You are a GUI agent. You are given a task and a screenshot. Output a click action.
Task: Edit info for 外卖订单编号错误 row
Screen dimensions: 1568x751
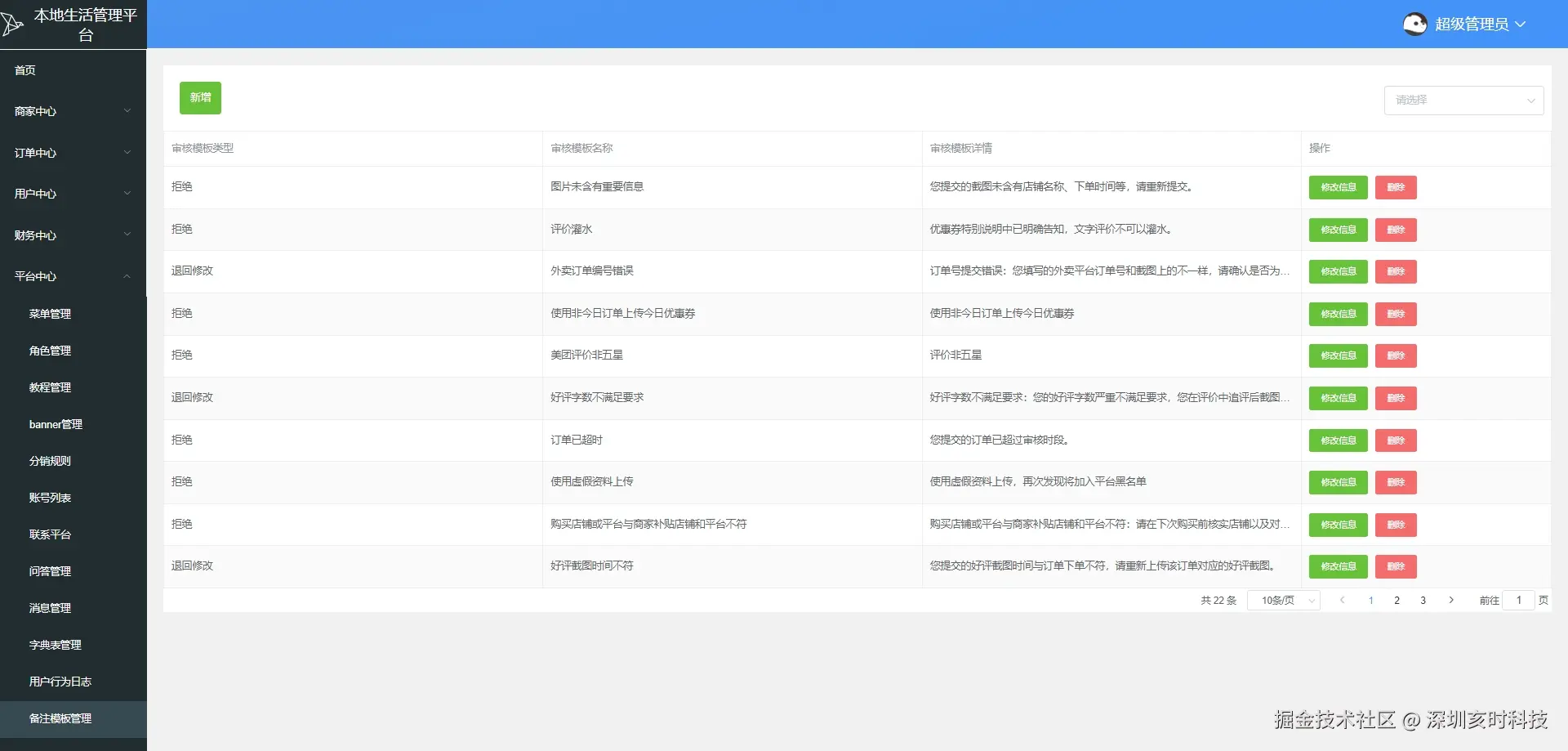[x=1338, y=271]
